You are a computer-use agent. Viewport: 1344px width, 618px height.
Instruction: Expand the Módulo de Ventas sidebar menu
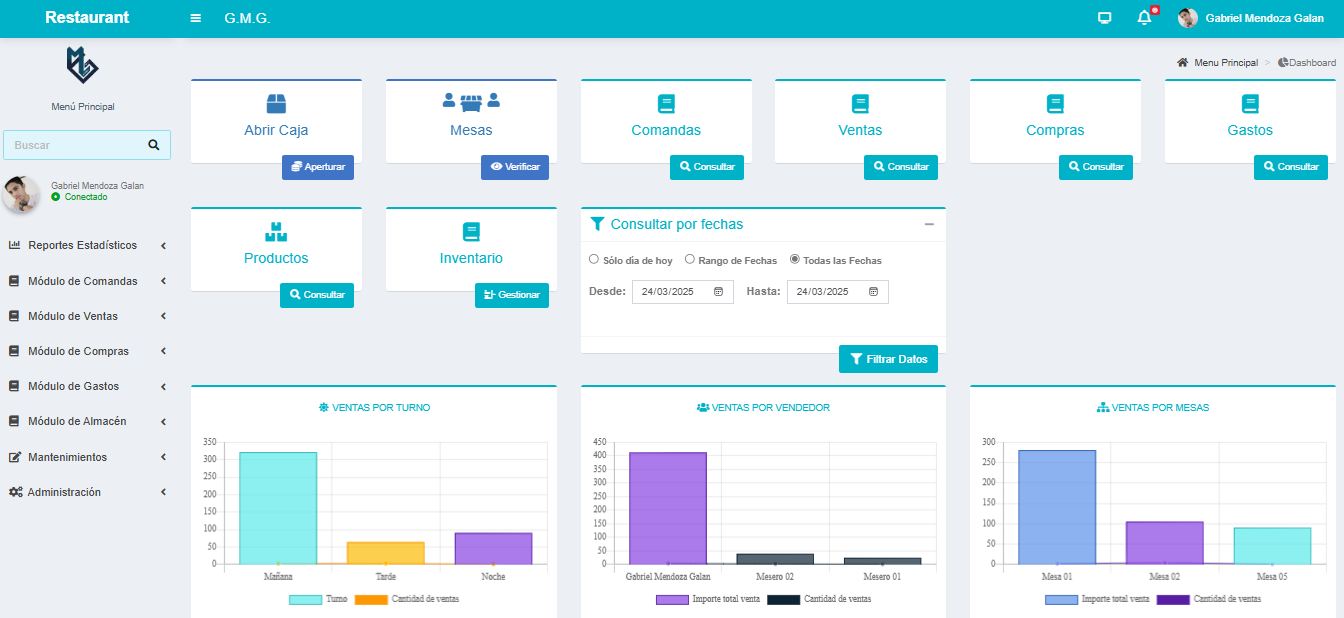86,316
